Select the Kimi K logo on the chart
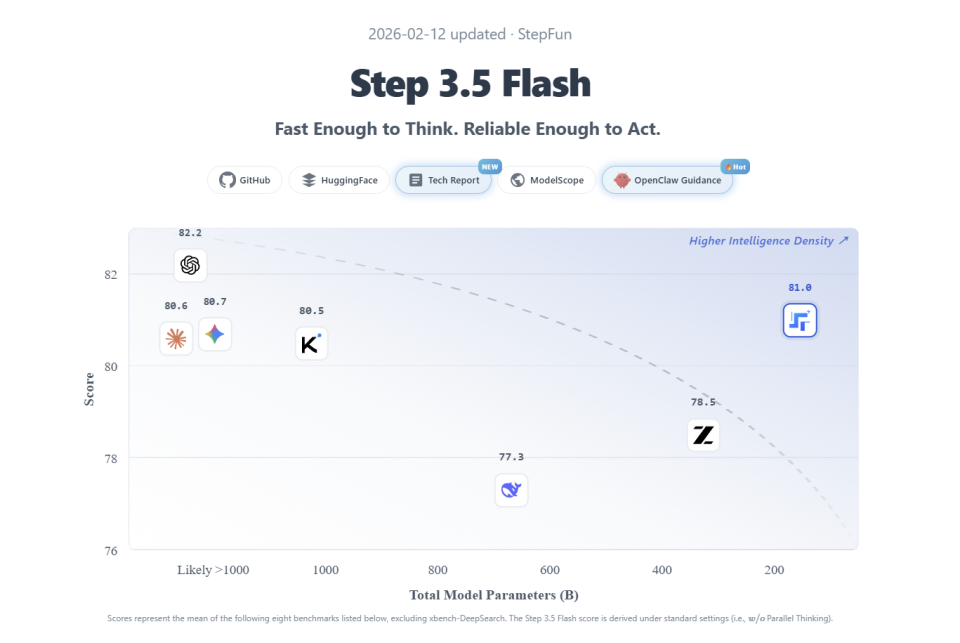960x643 pixels. [311, 344]
